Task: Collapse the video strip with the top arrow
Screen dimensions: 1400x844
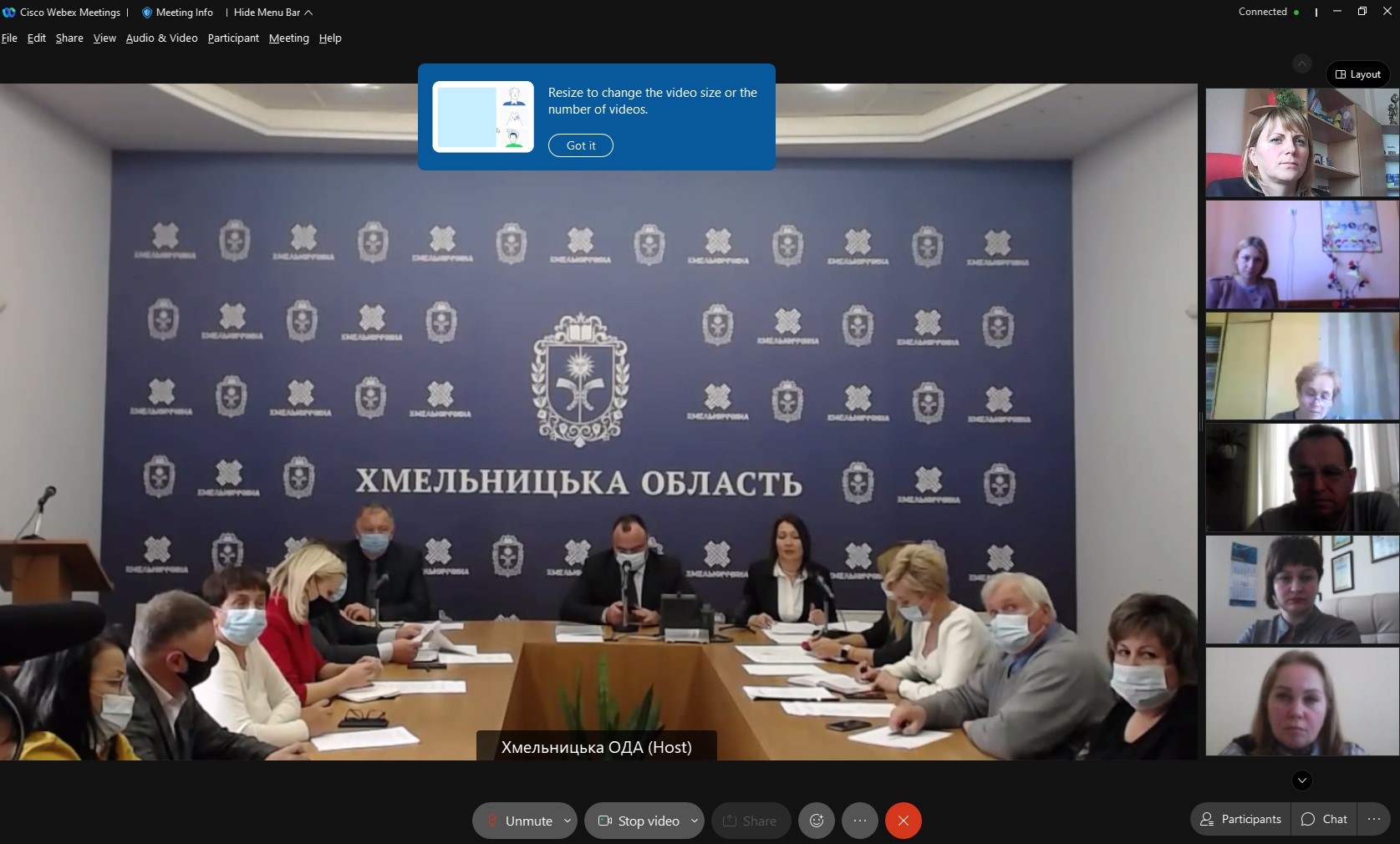Action: (x=1301, y=64)
